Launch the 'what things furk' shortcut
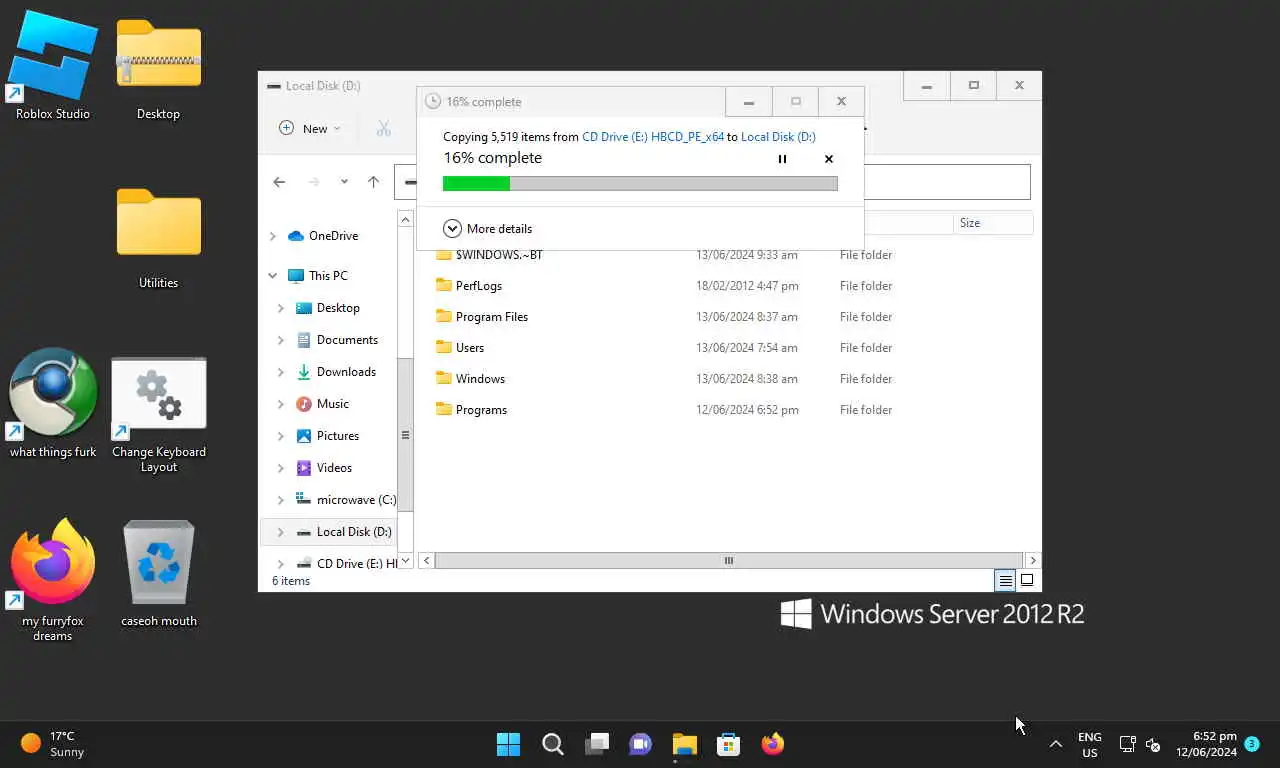 53,403
